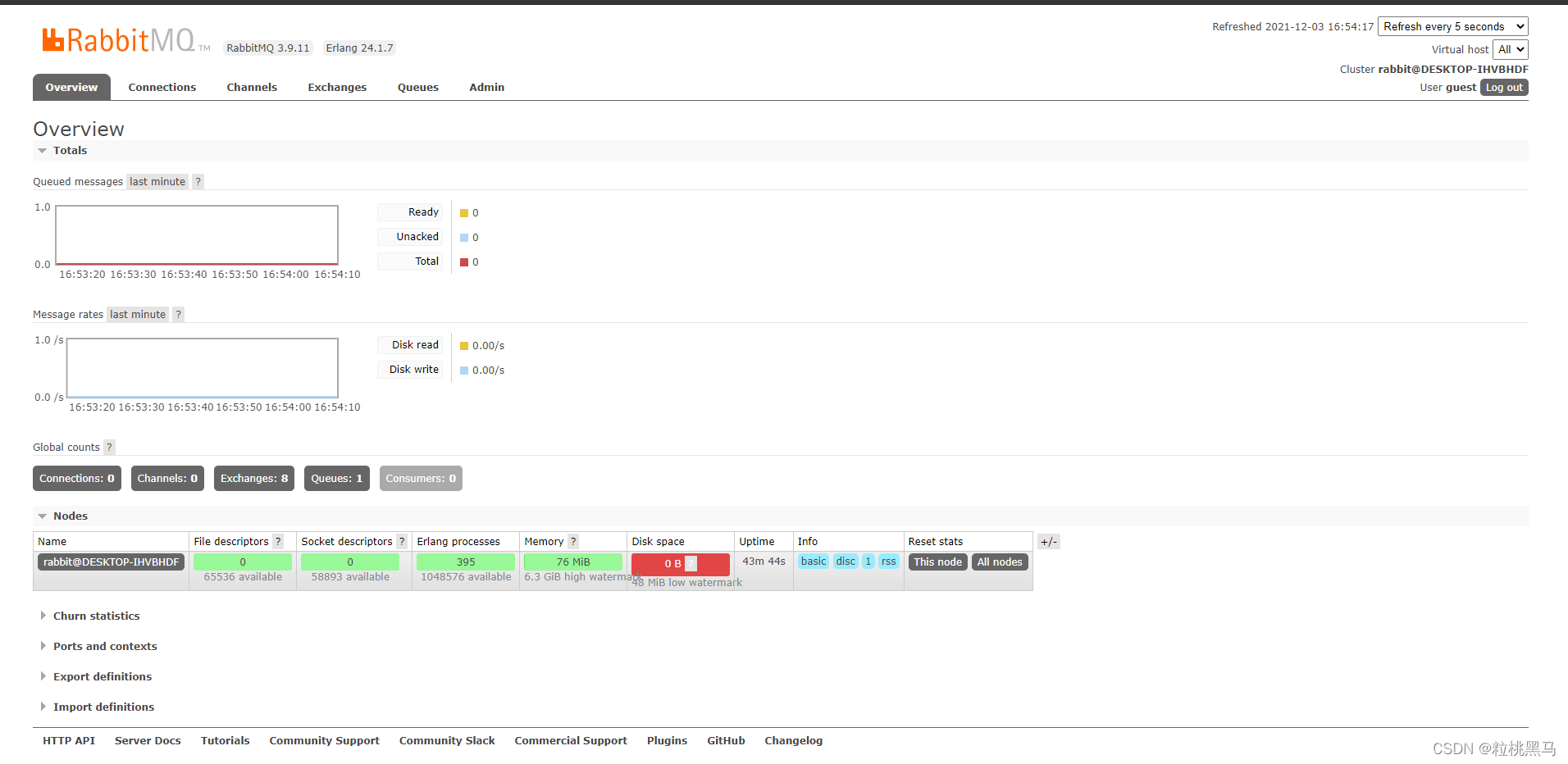The width and height of the screenshot is (1568, 764).
Task: Open help for Memory column
Action: point(573,542)
